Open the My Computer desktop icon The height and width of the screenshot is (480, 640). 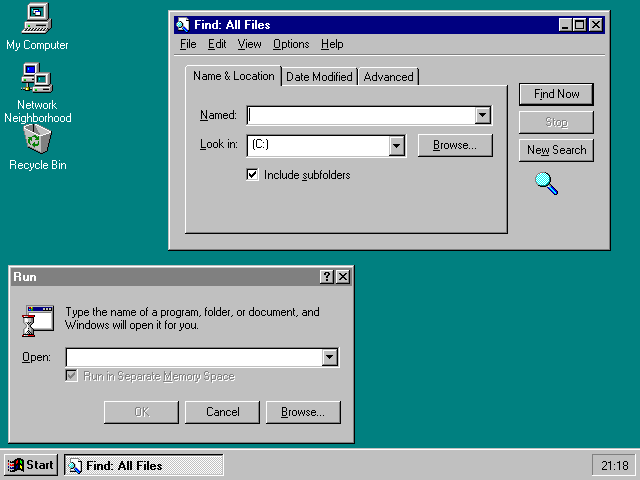point(37,18)
